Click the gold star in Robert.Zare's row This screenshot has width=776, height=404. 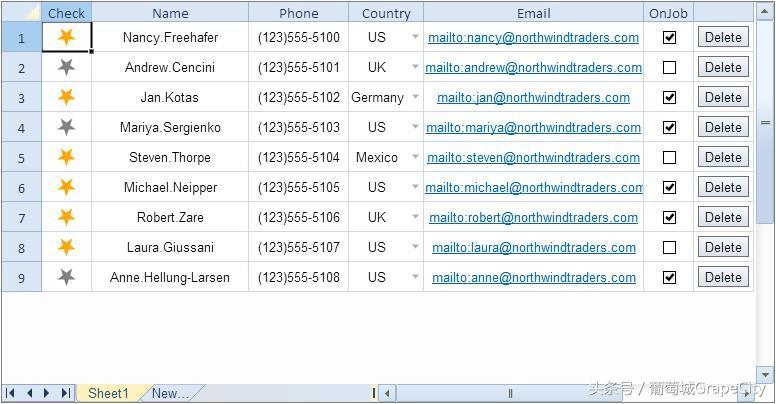click(66, 217)
